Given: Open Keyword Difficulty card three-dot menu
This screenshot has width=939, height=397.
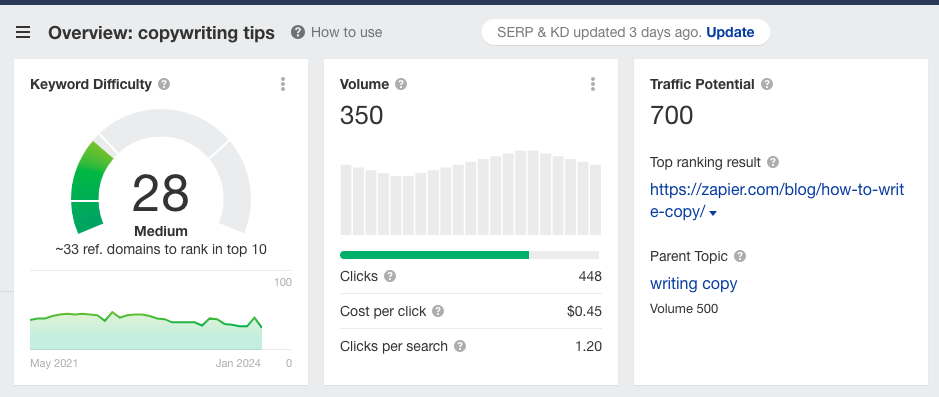Looking at the screenshot, I should point(283,84).
